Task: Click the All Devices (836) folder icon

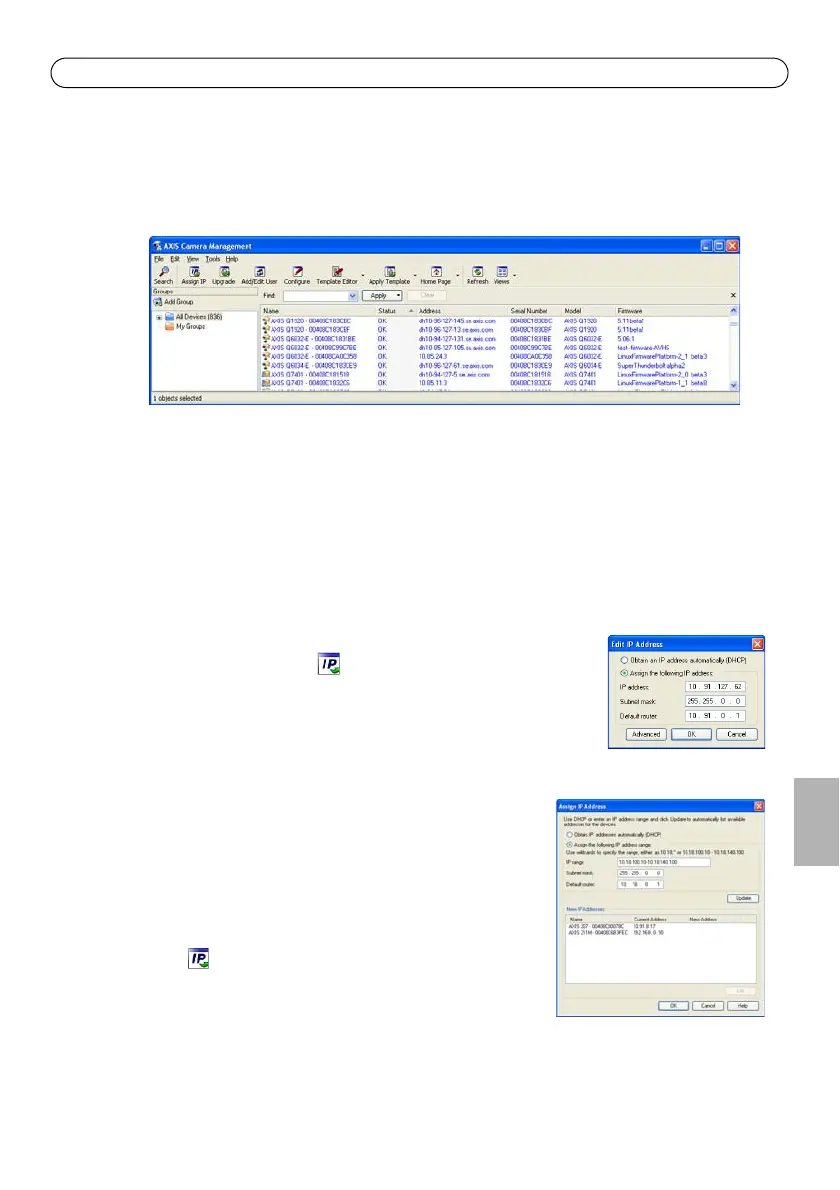Action: click(x=170, y=316)
